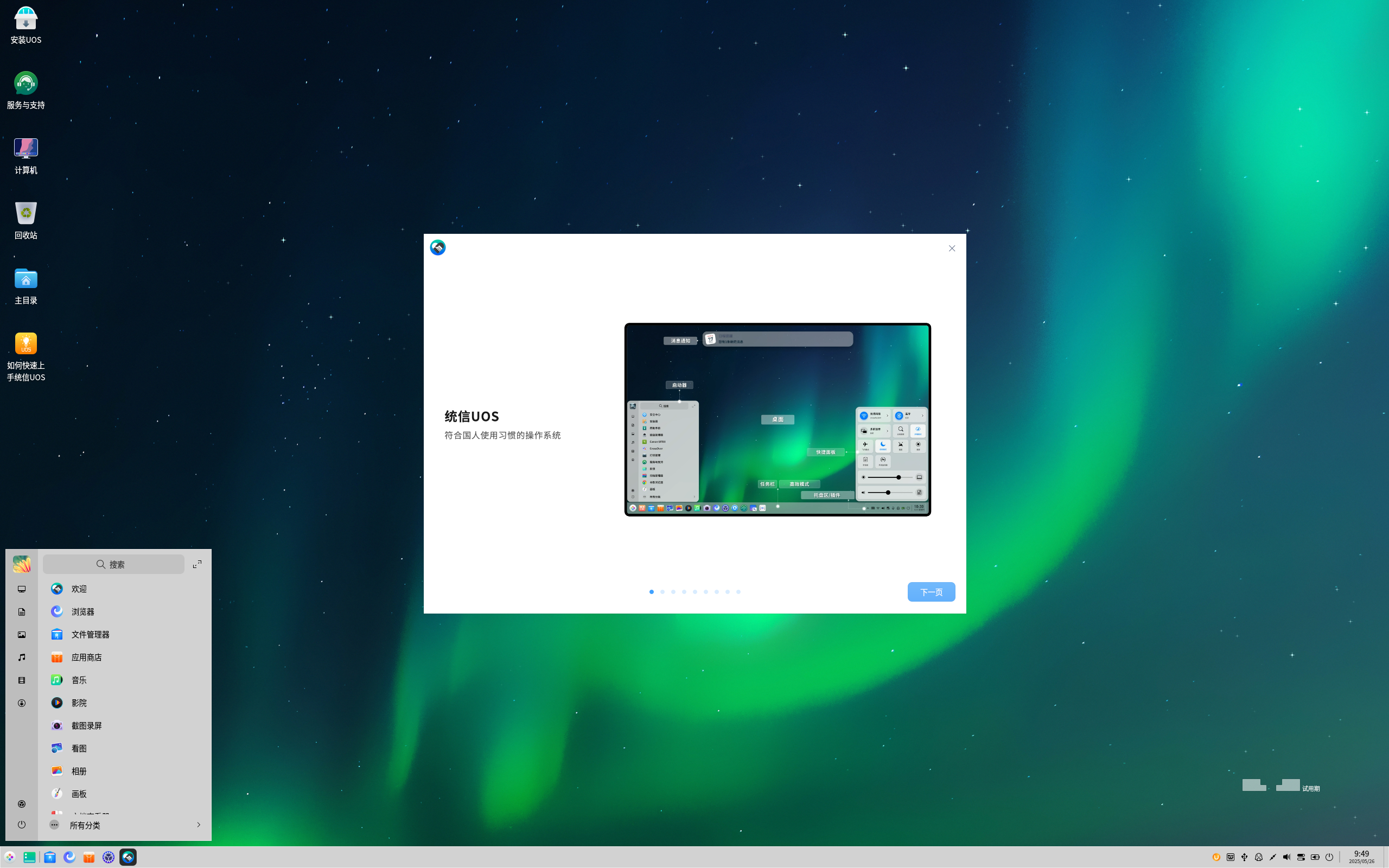The height and width of the screenshot is (868, 1389).
Task: Open 影院 app in launcher list
Action: [125, 703]
